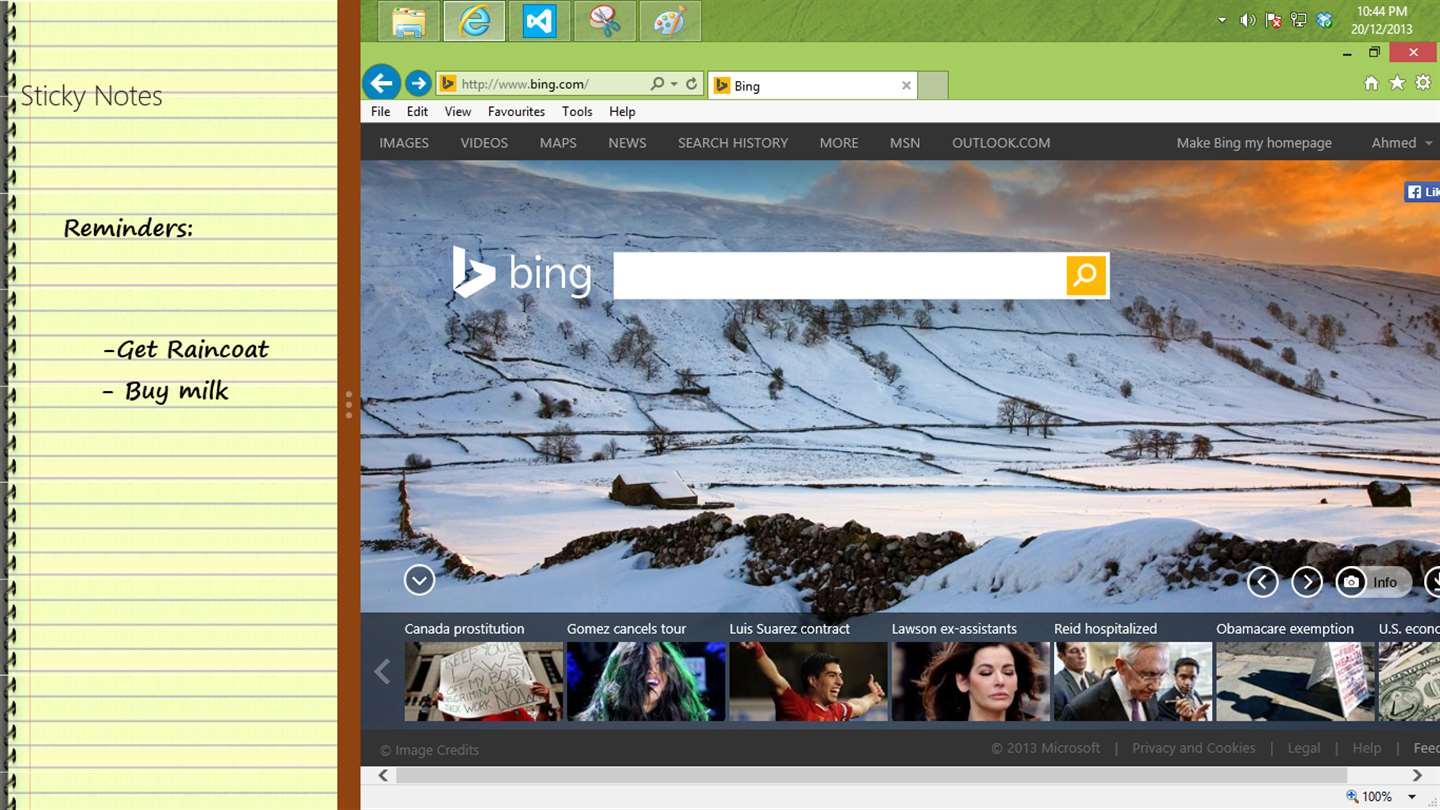
Task: Open Canada prostitution news thumbnail
Action: click(x=484, y=681)
